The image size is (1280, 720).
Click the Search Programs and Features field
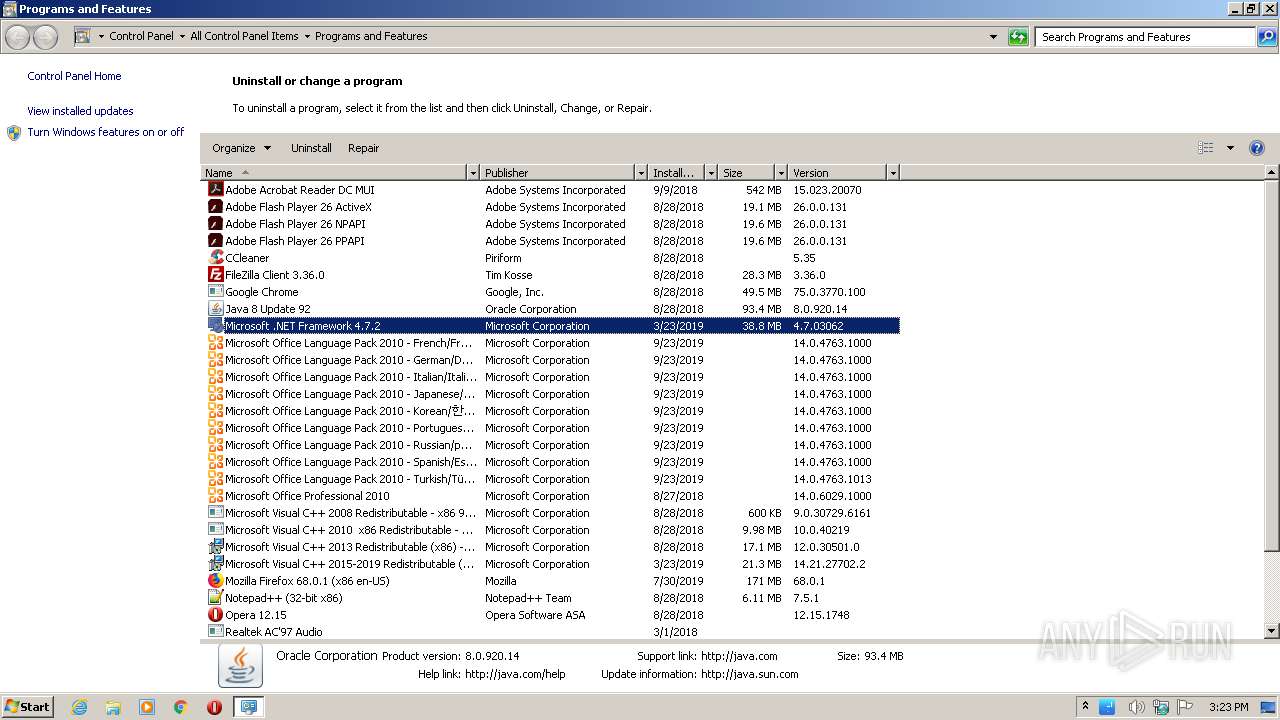point(1145,37)
